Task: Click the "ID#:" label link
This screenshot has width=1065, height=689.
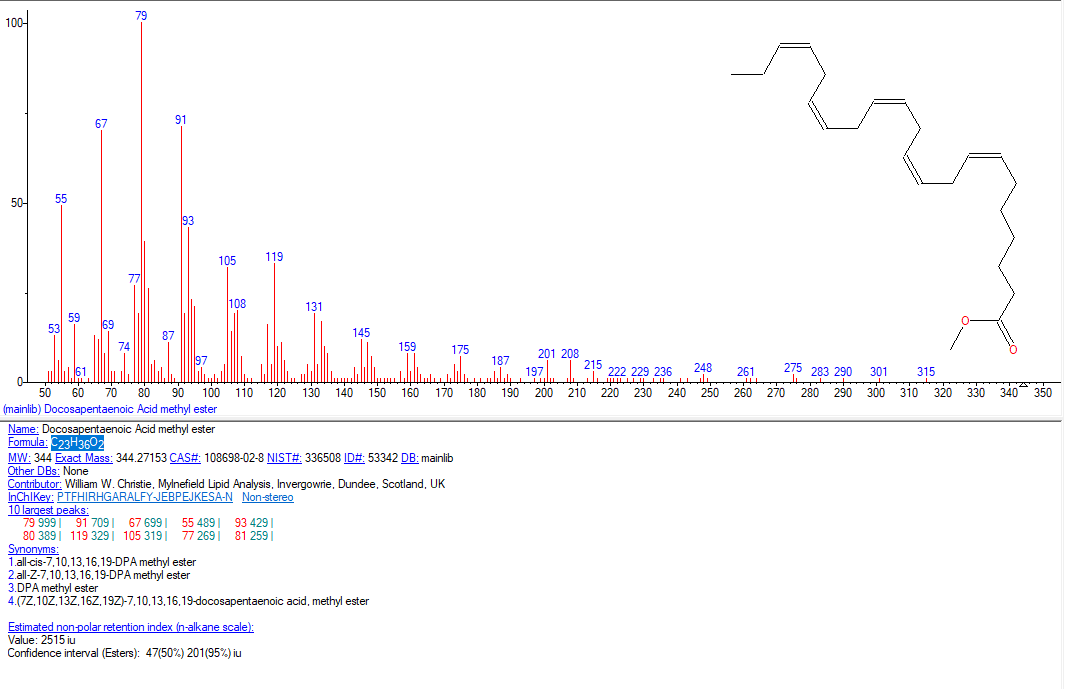Action: click(x=354, y=457)
